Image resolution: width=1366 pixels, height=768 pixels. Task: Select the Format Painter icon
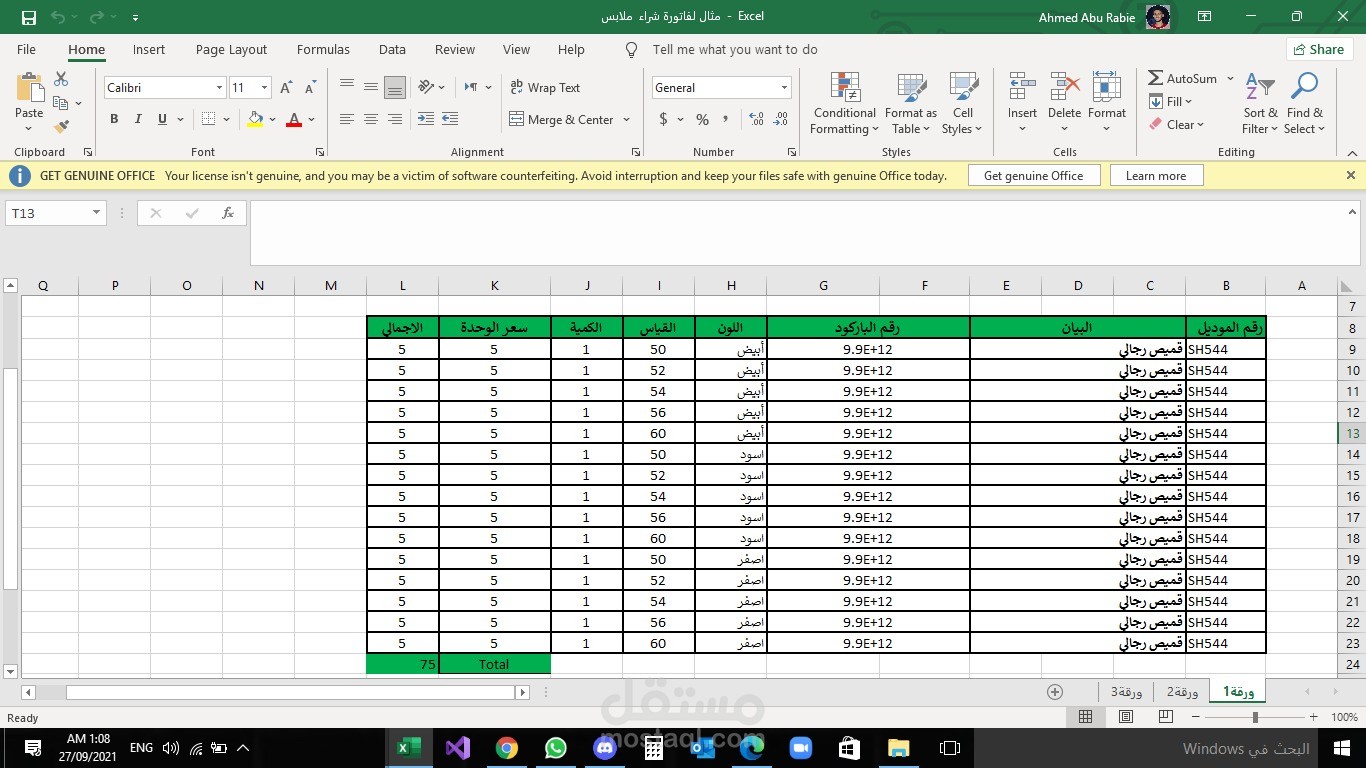(x=60, y=126)
